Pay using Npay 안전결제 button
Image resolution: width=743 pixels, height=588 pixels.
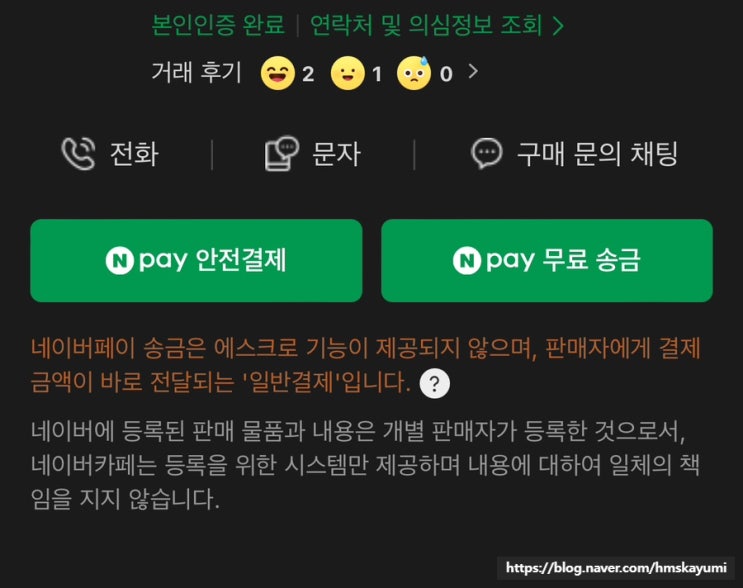pyautogui.click(x=196, y=260)
